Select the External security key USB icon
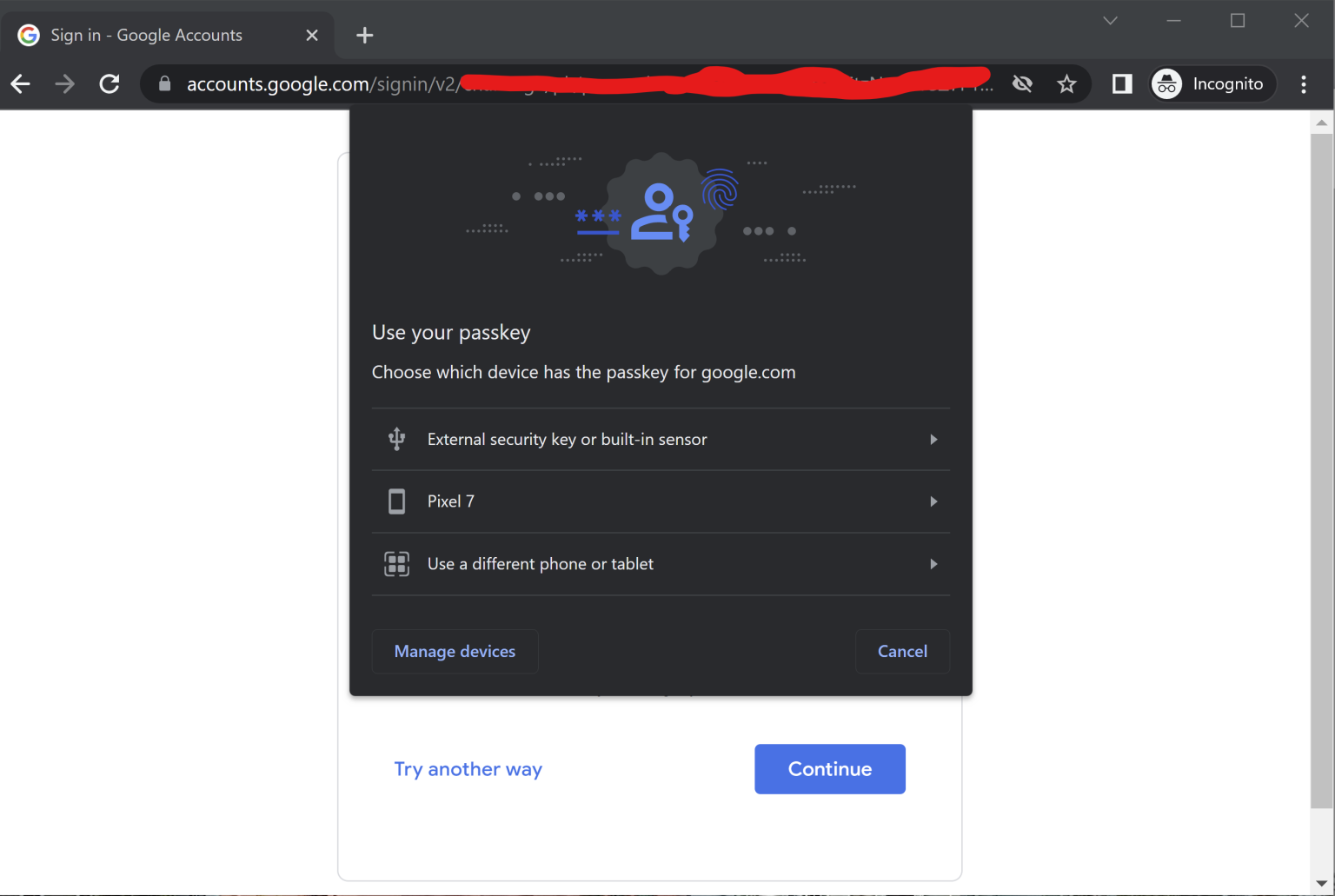The width and height of the screenshot is (1335, 896). pyautogui.click(x=396, y=439)
